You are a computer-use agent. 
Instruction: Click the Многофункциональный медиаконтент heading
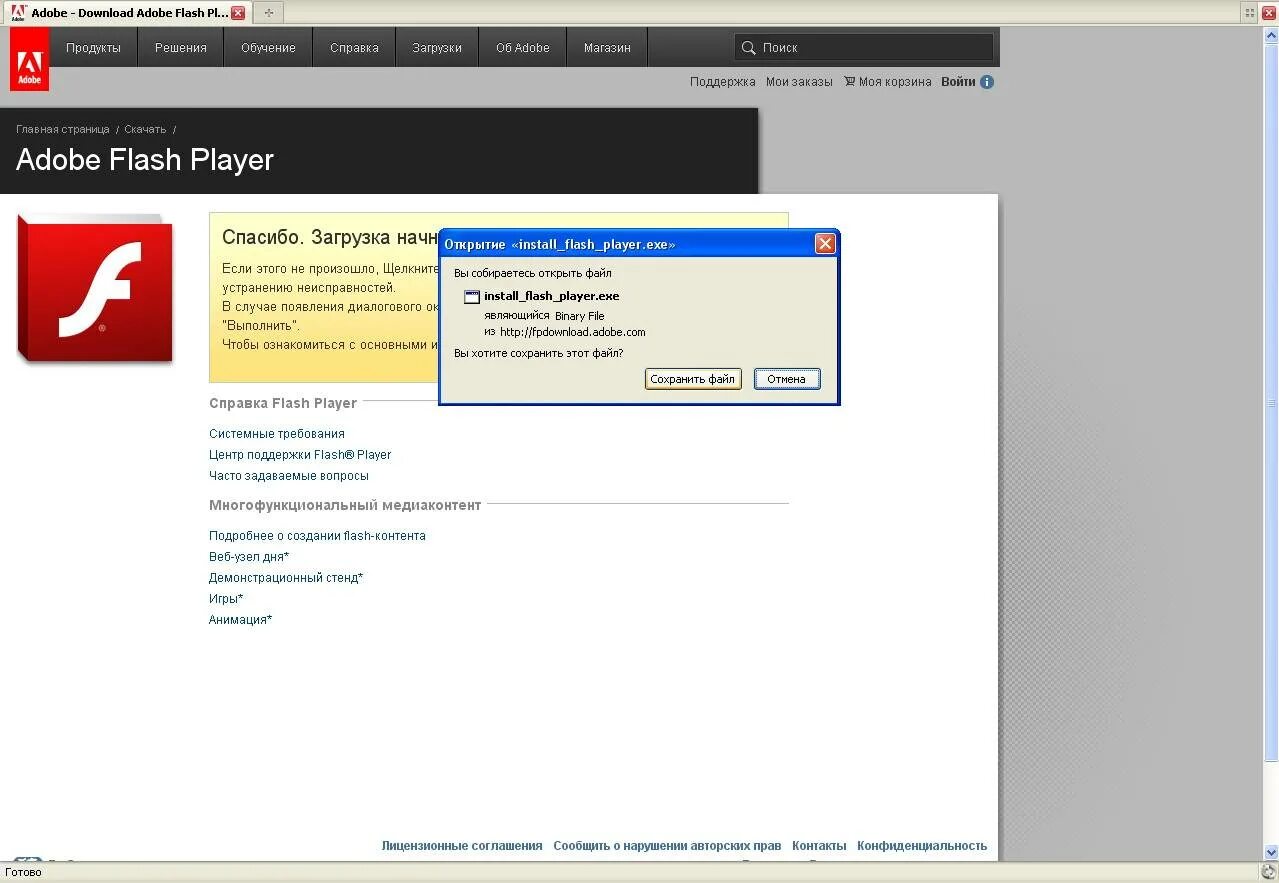click(x=345, y=505)
